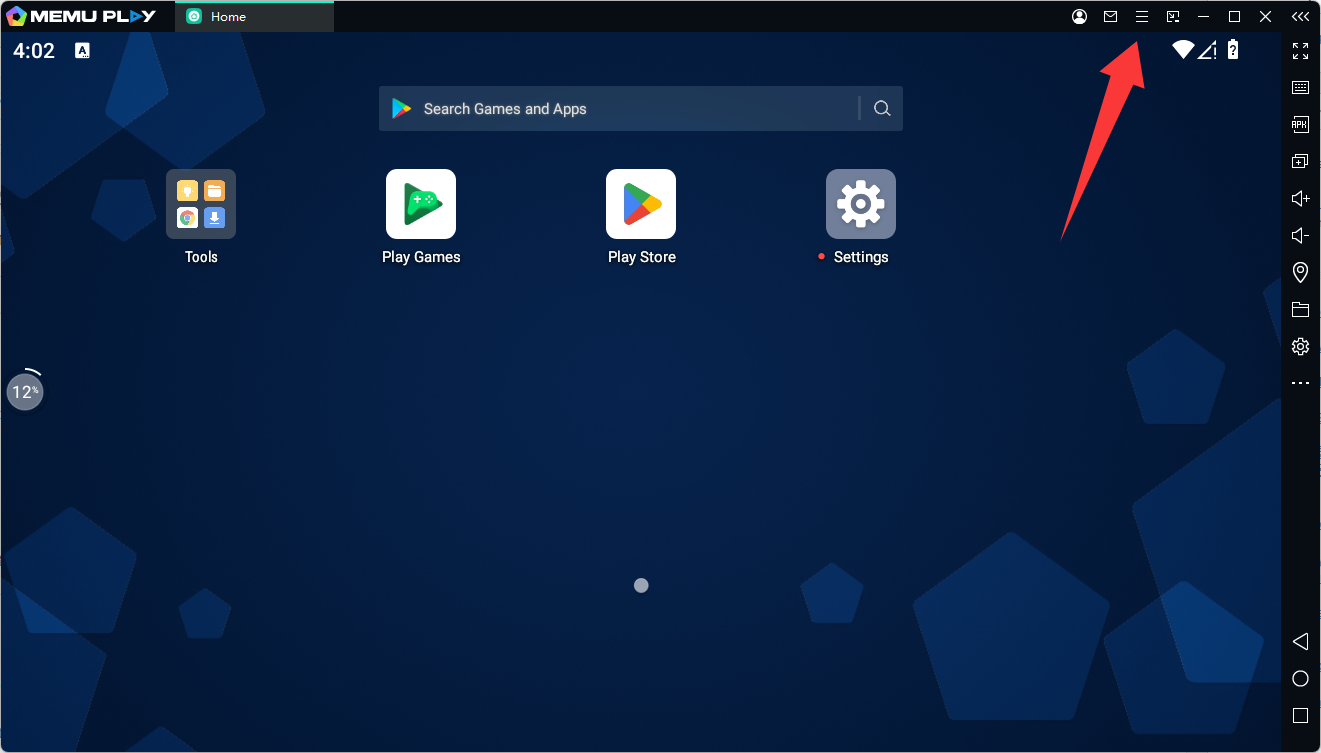
Task: Open MEmu settings gear in sidebar
Action: click(1300, 347)
